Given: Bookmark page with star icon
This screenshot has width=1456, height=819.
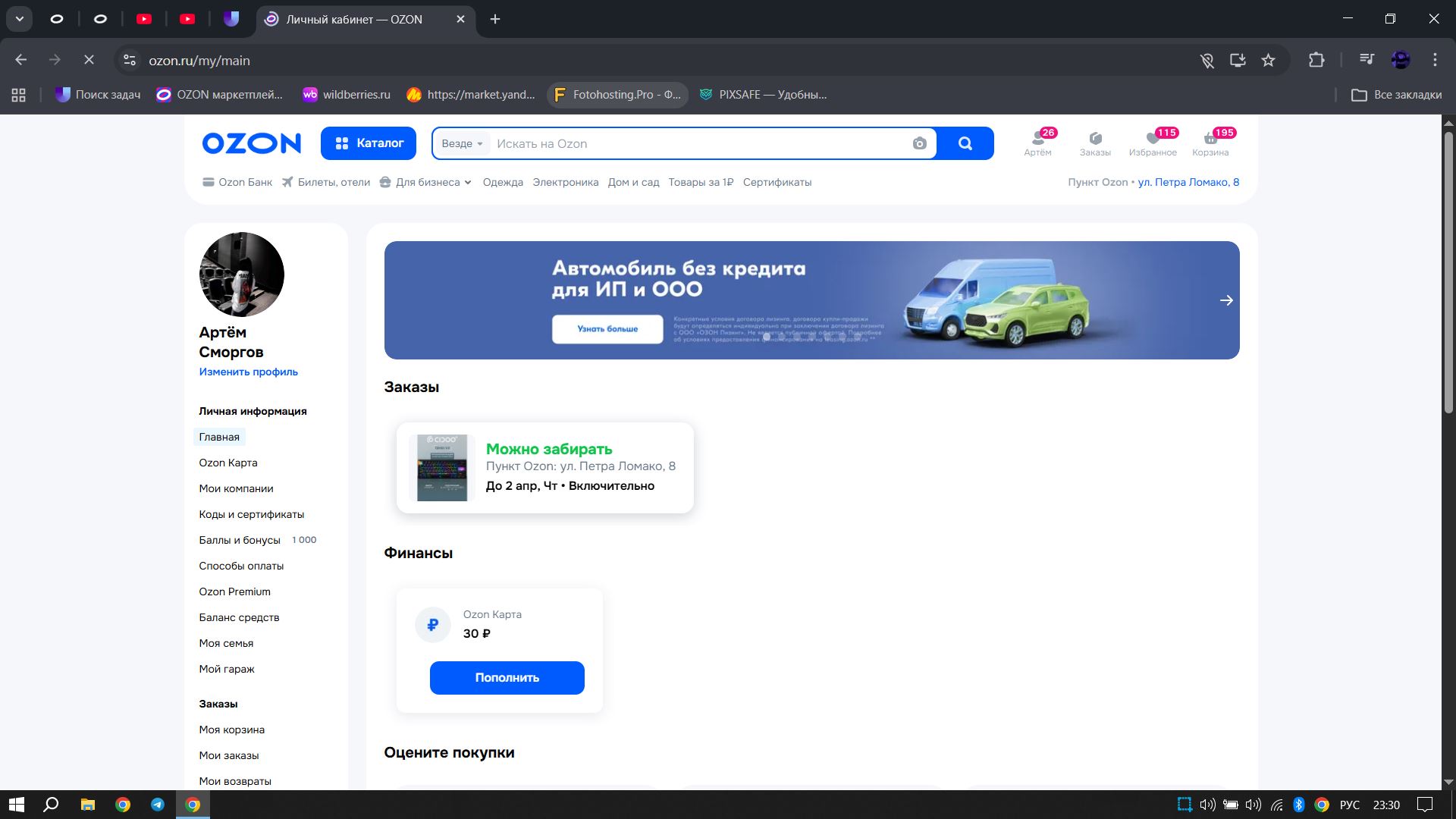Looking at the screenshot, I should click(x=1268, y=60).
